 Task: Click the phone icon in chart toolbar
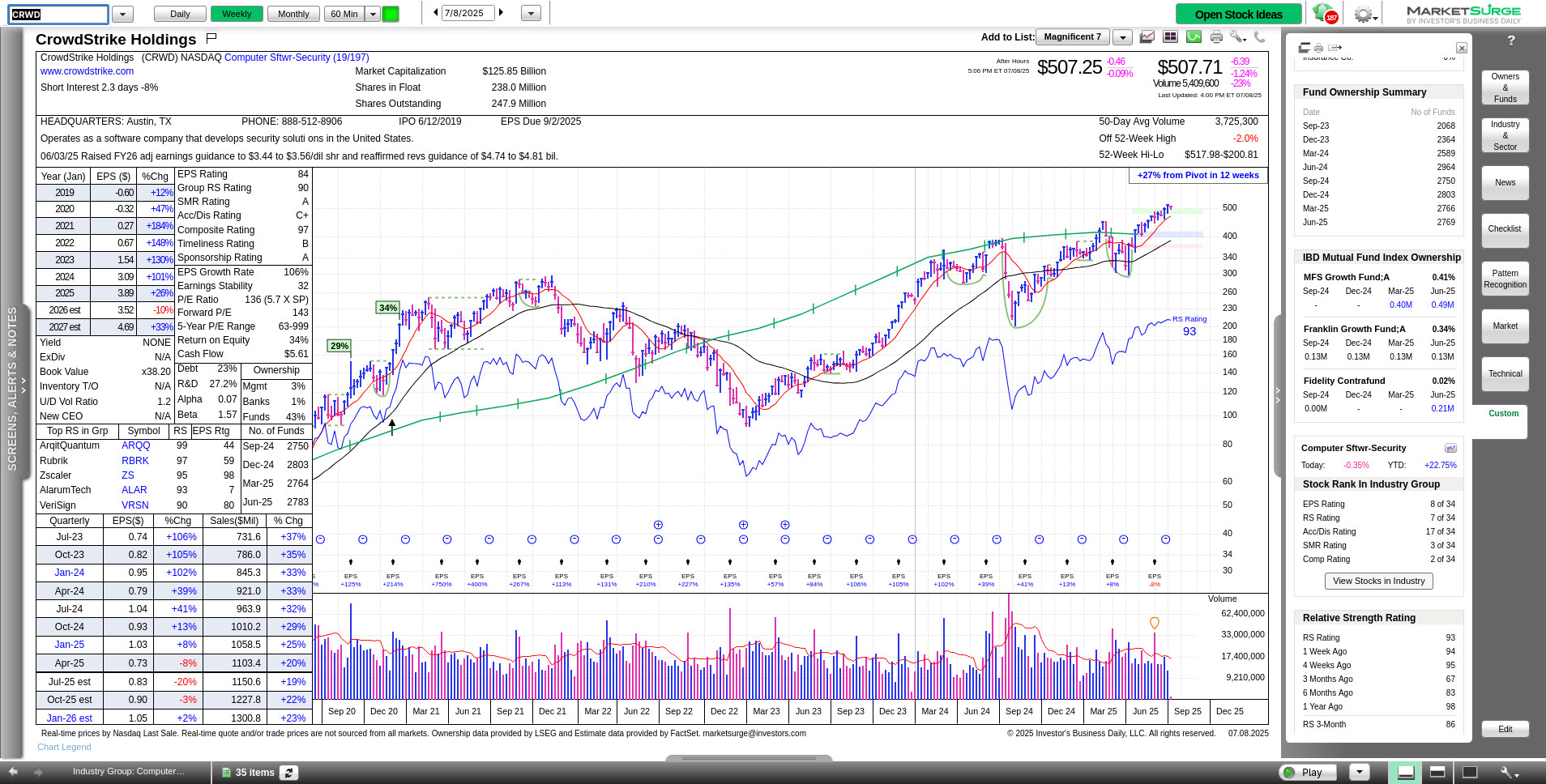1259,36
